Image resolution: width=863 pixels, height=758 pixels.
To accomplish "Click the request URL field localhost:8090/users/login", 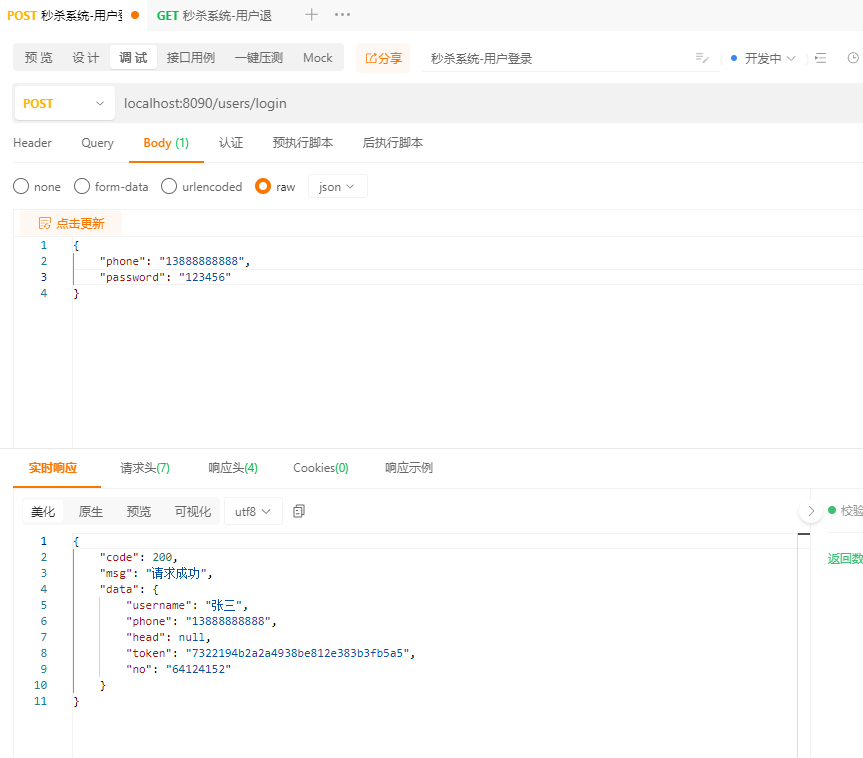I will point(205,103).
